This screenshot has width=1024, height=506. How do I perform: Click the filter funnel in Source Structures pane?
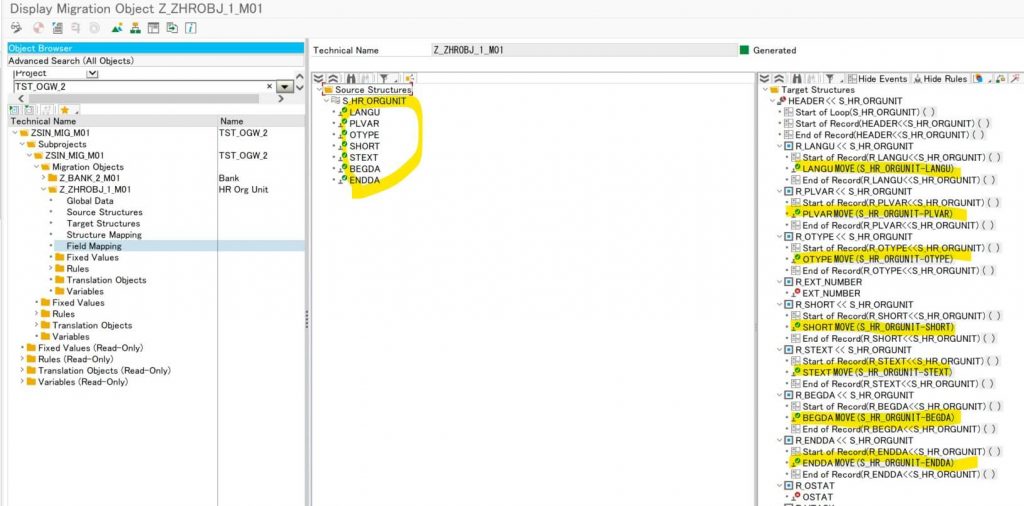click(385, 78)
